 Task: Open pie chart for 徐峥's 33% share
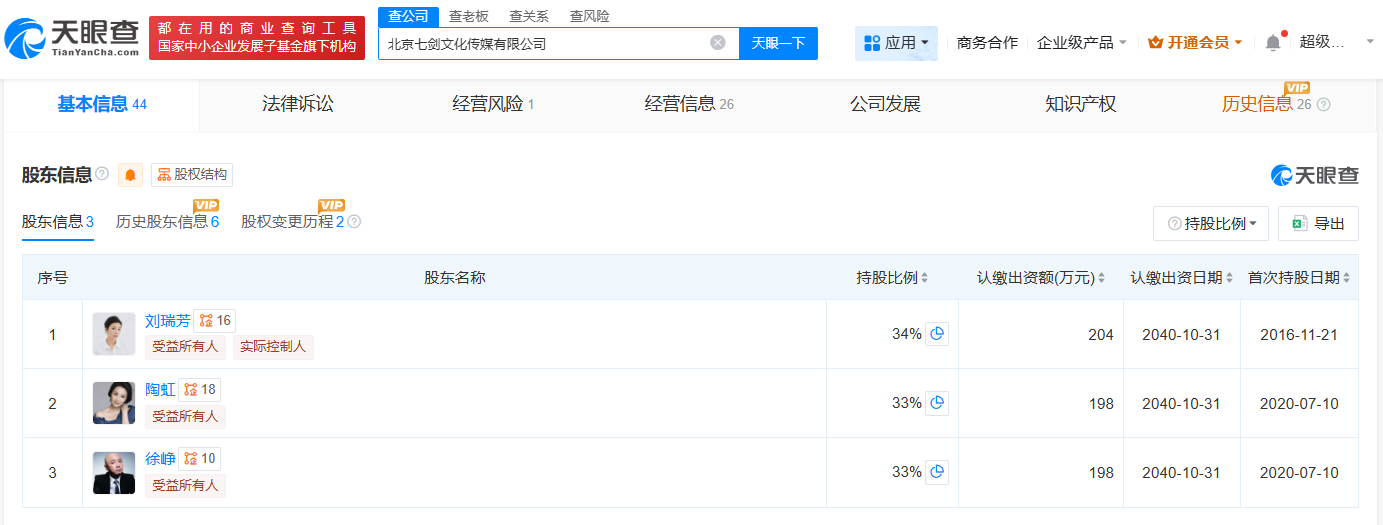coord(937,472)
